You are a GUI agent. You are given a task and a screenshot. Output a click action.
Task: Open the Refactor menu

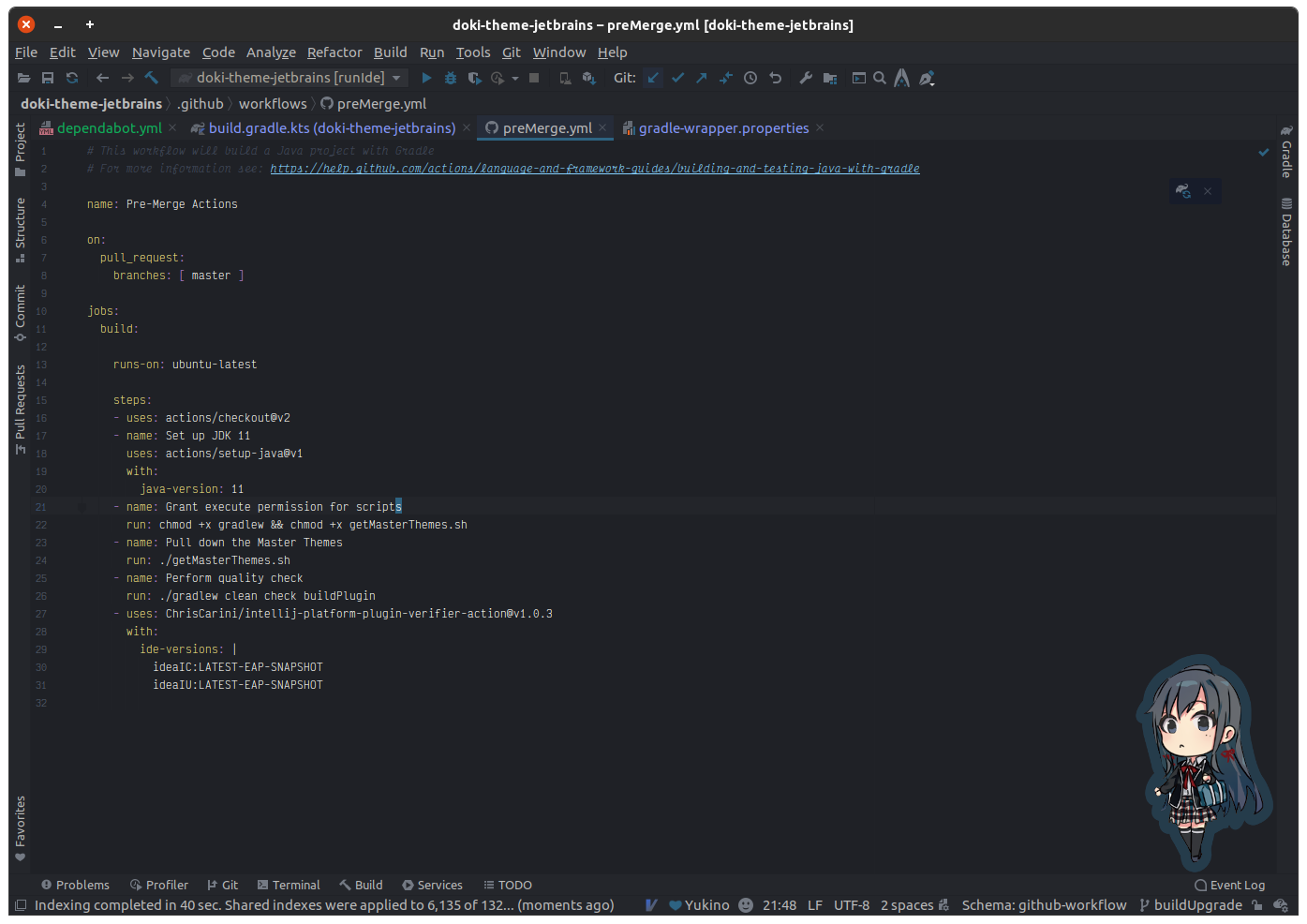[334, 52]
